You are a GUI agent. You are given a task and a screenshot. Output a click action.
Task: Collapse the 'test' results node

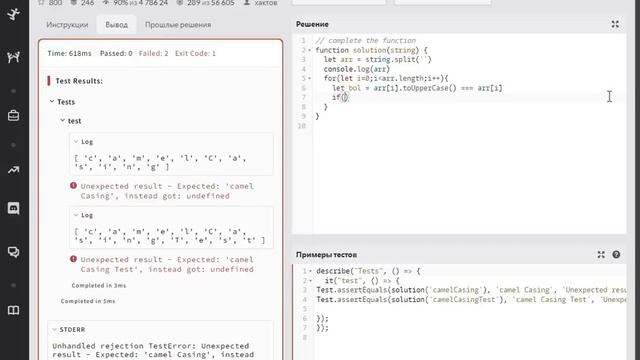click(x=62, y=120)
